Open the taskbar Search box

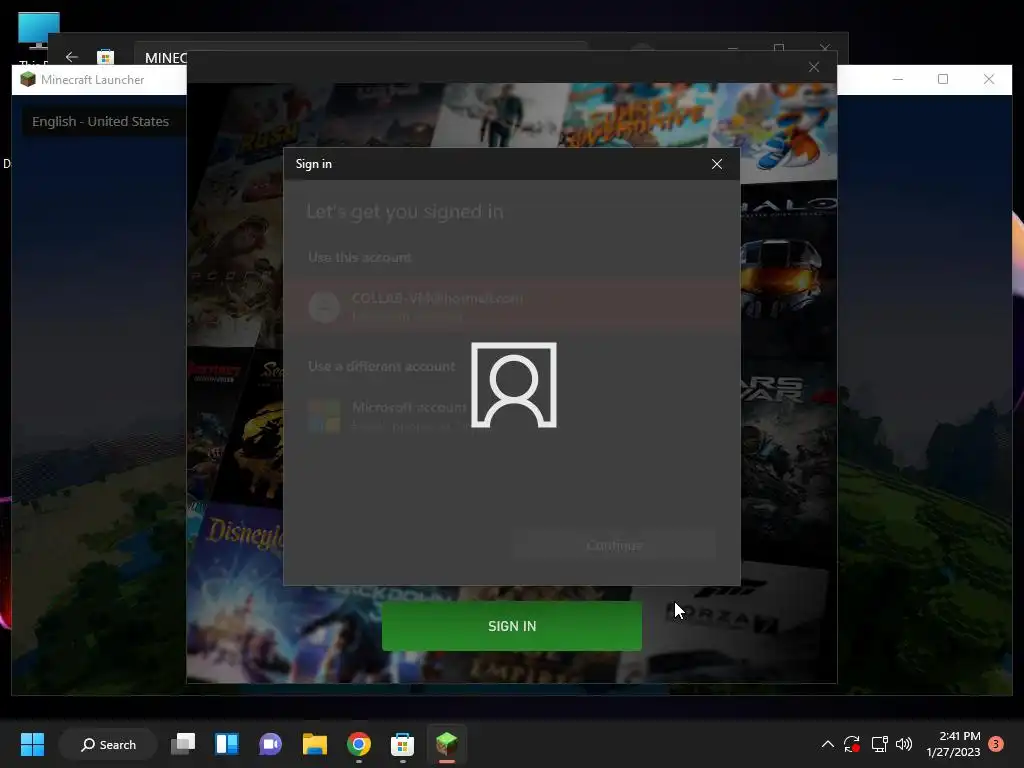108,744
